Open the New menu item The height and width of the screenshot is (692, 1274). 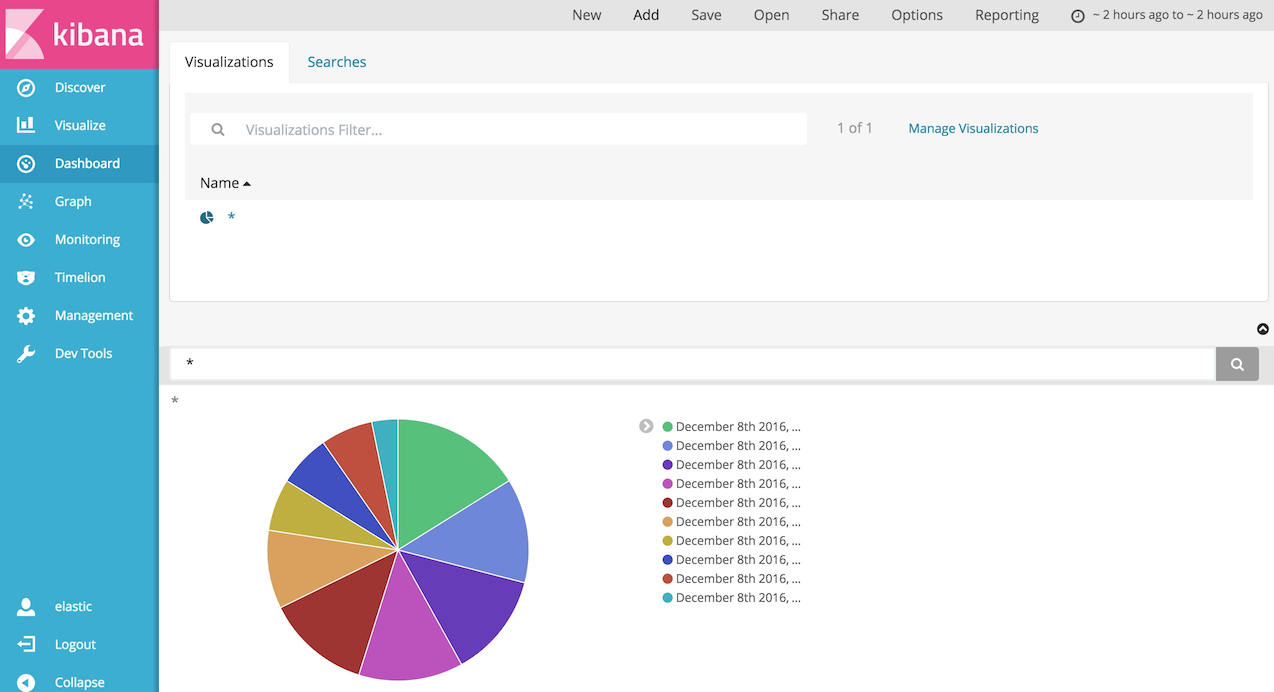(587, 15)
